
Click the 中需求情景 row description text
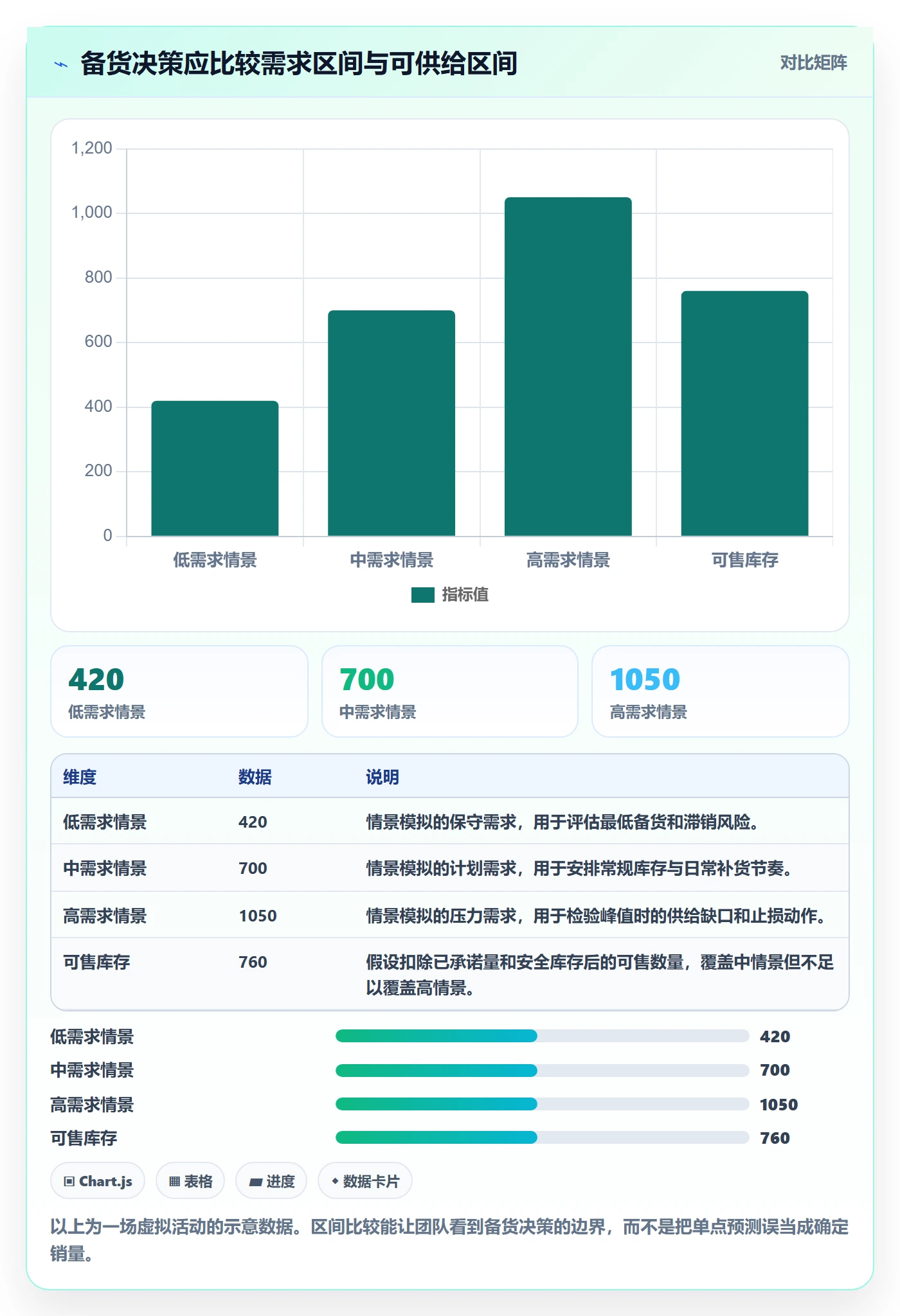(581, 868)
